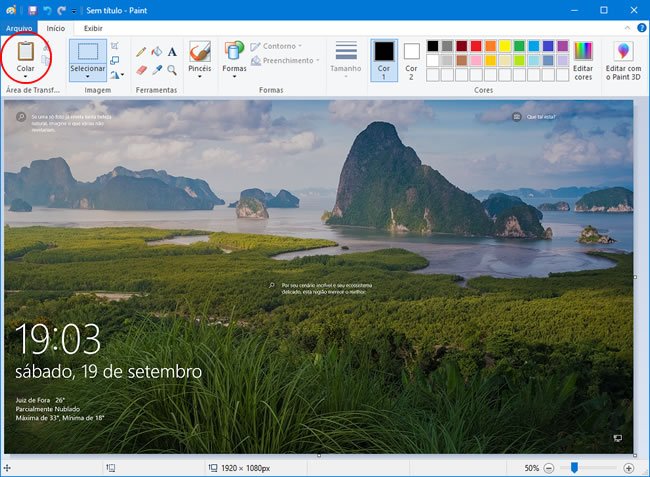The image size is (650, 477).
Task: Select the Pencil tool
Action: point(142,51)
